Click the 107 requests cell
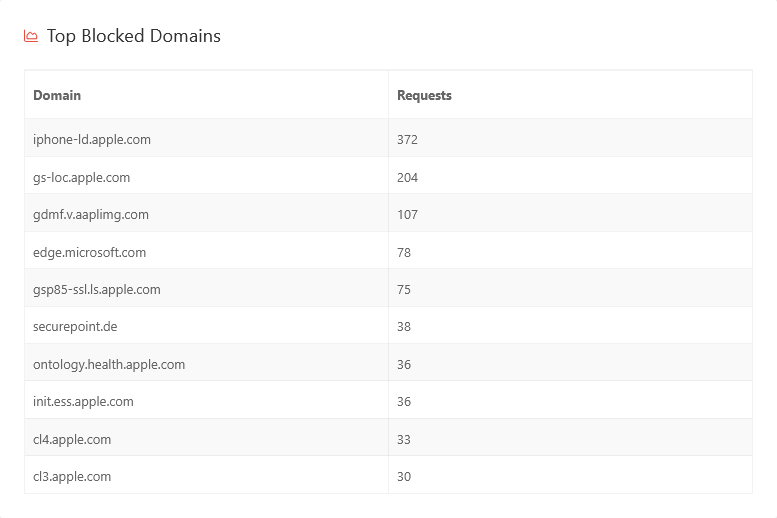The height and width of the screenshot is (518, 777). point(407,215)
